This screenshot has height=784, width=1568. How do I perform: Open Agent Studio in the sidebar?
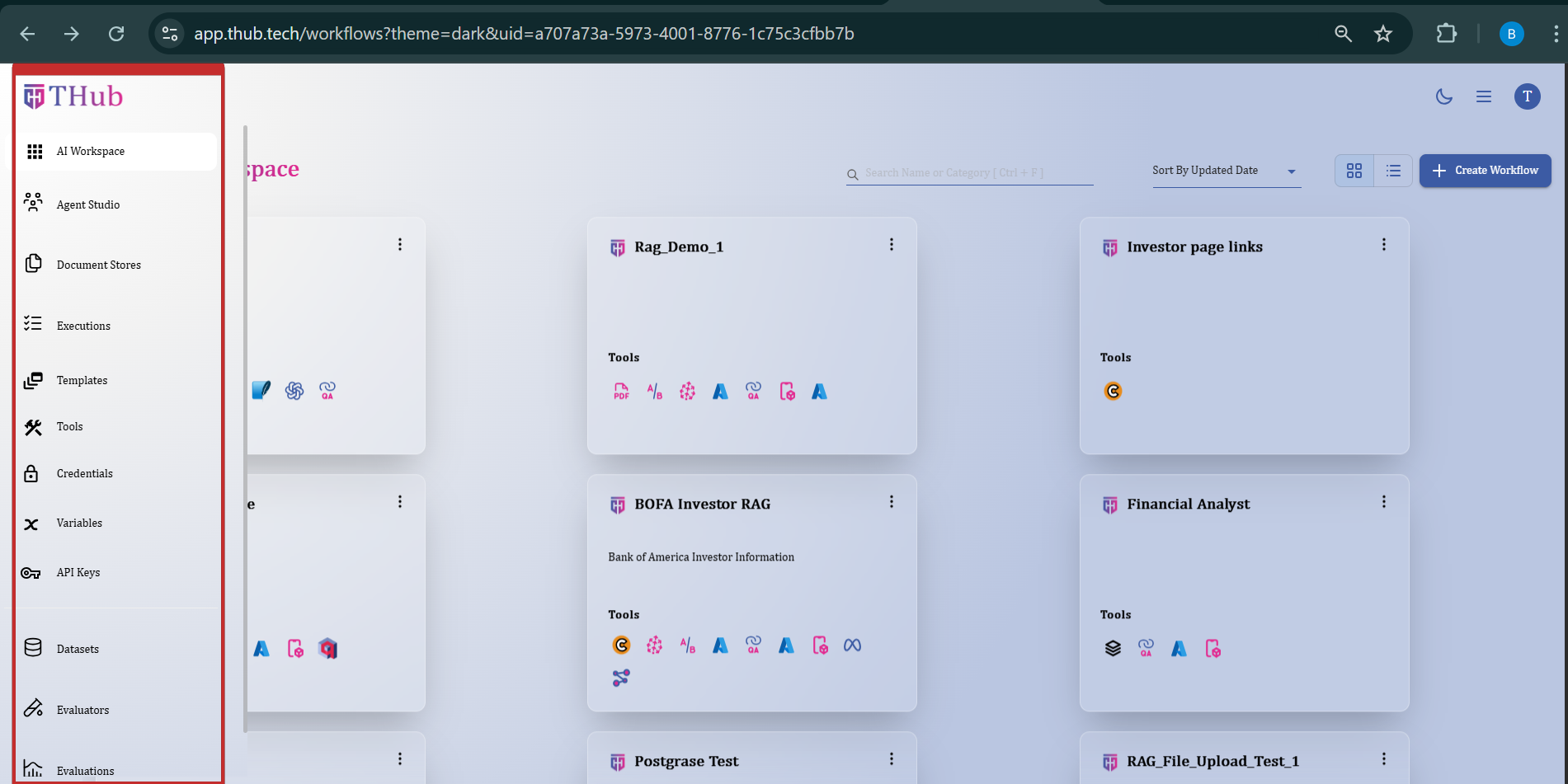pos(88,204)
